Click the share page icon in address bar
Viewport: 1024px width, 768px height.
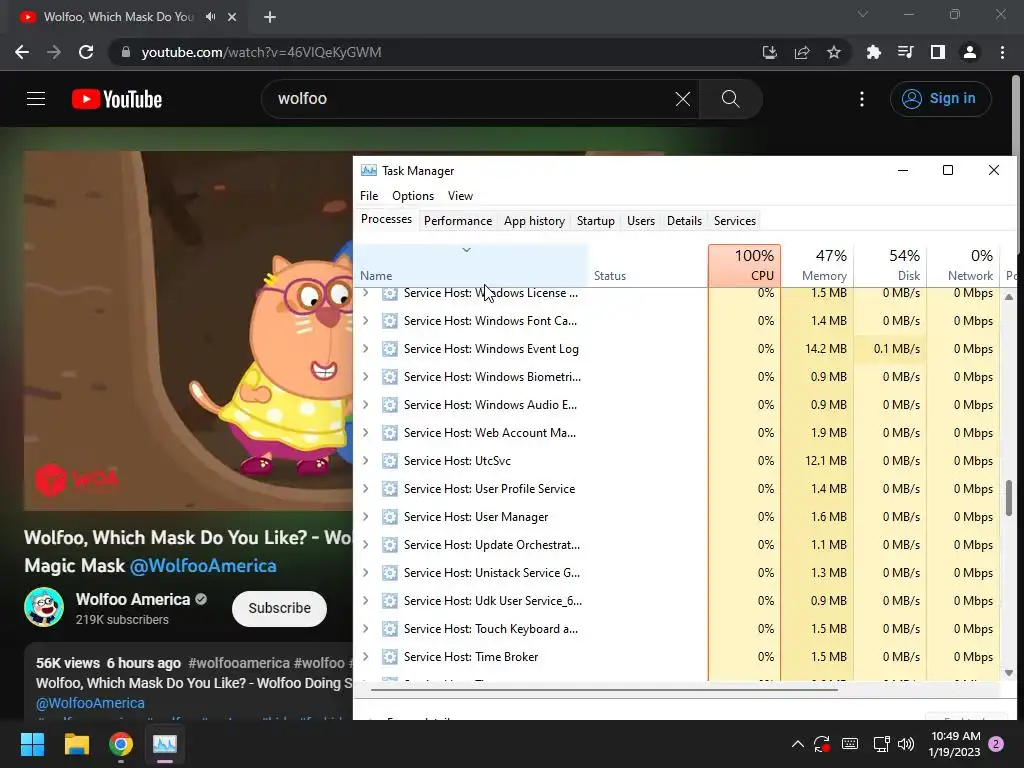[802, 52]
